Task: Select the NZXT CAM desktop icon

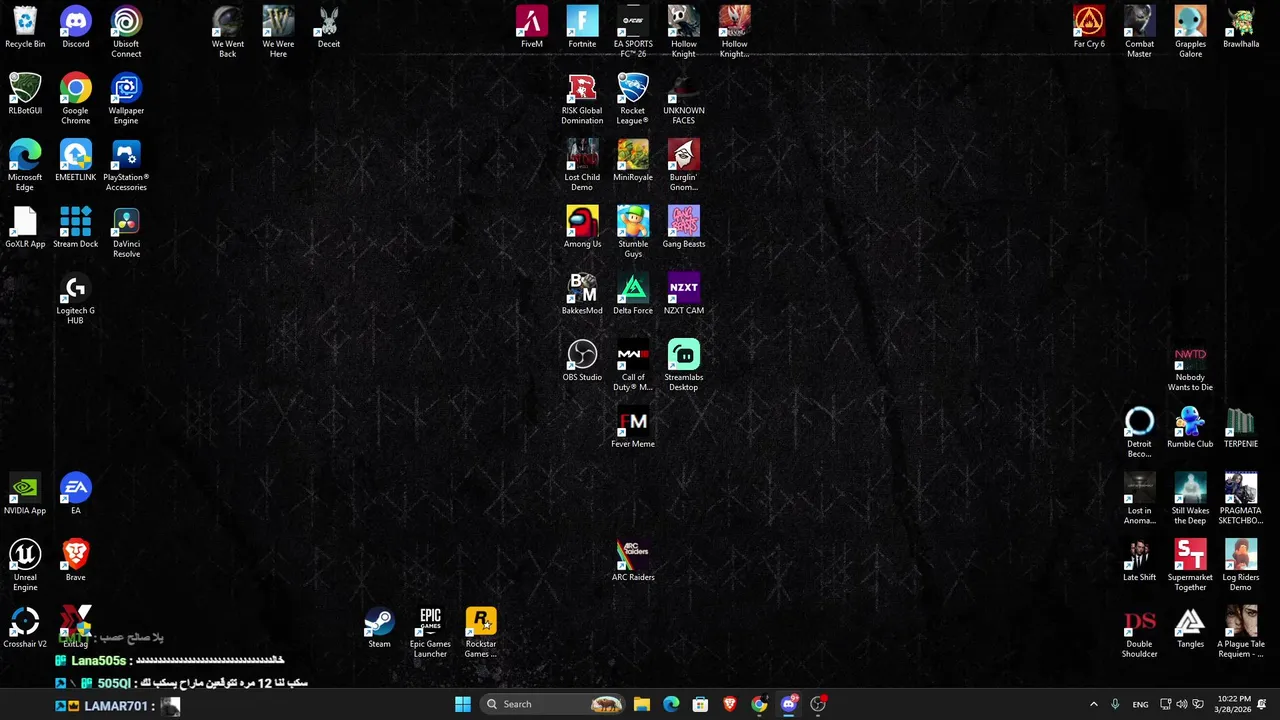Action: 684,295
